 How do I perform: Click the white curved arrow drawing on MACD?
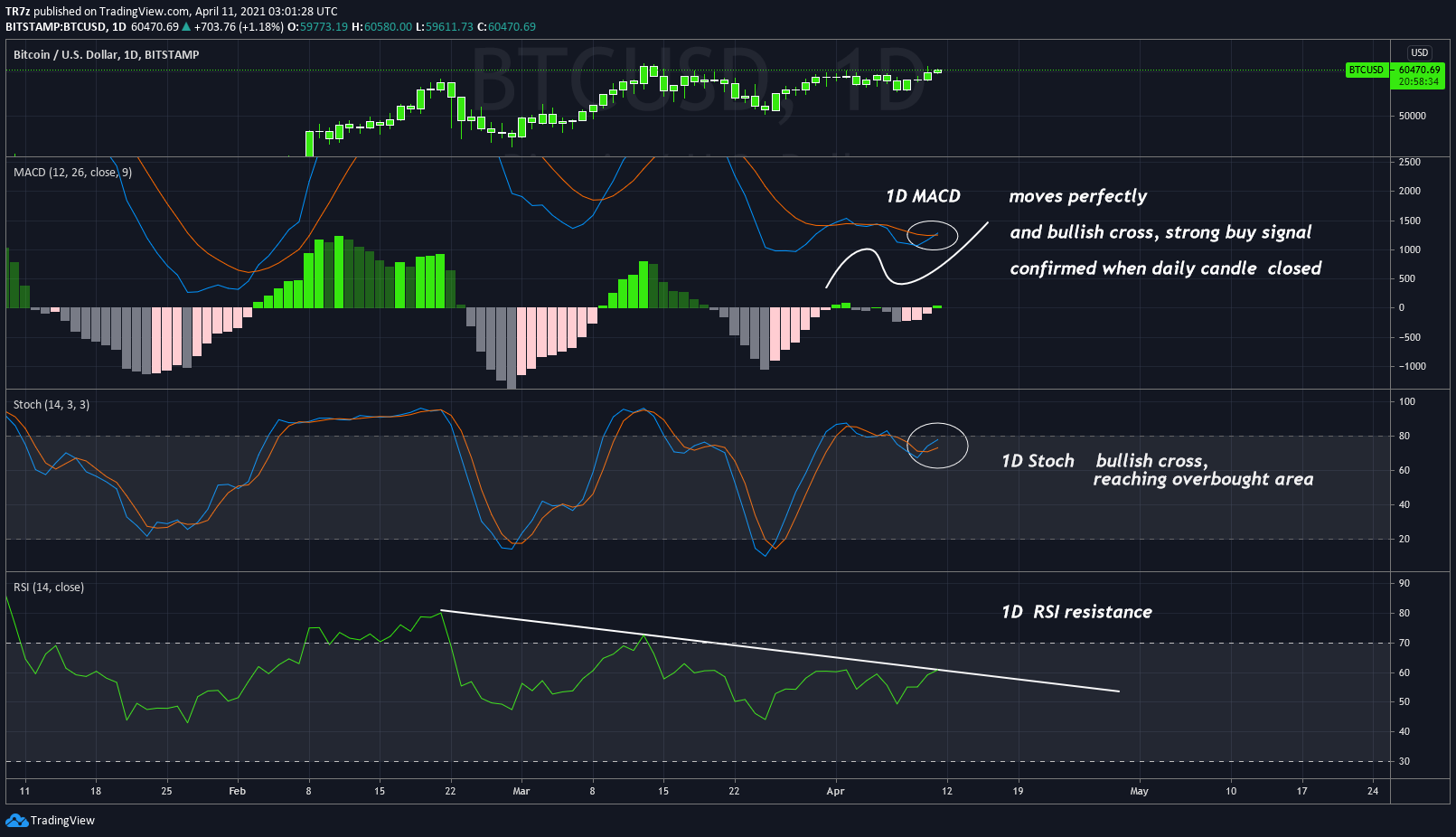[x=906, y=254]
